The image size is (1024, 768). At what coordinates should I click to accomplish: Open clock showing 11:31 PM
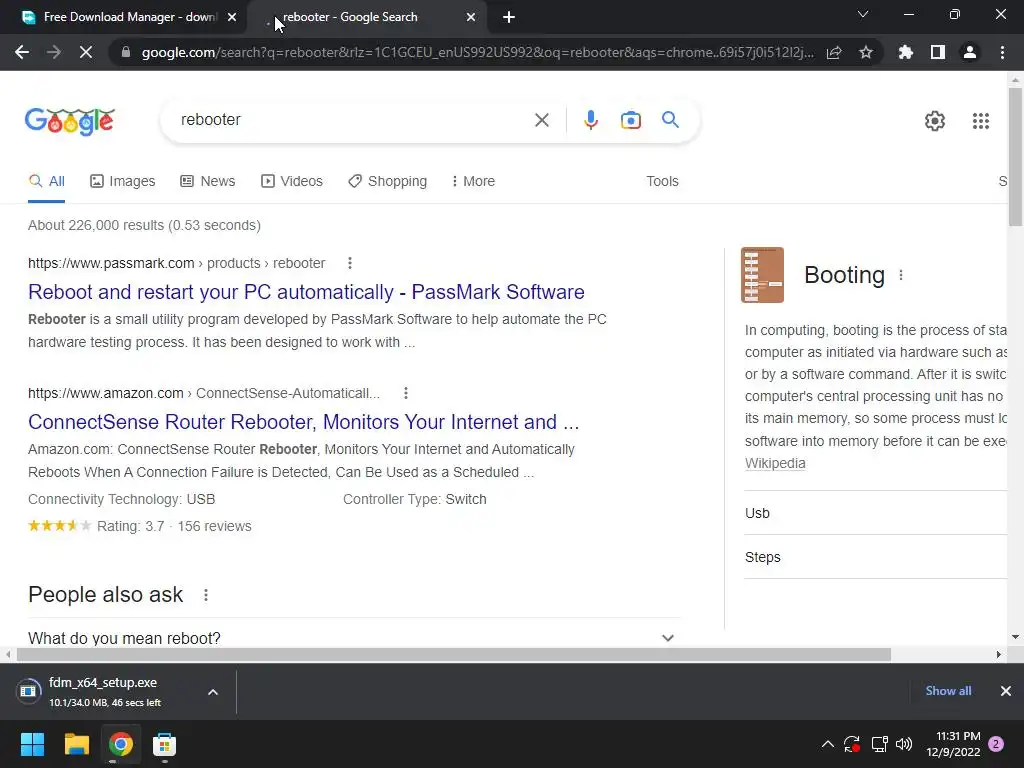tap(953, 744)
